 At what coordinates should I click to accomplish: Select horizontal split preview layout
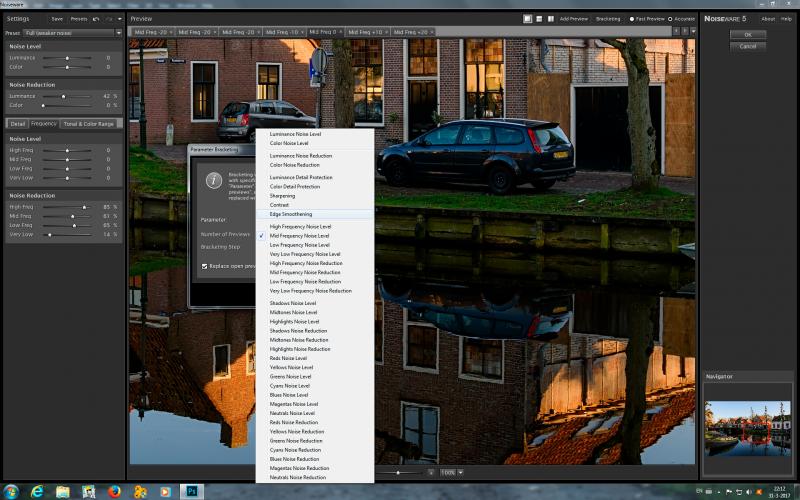pyautogui.click(x=539, y=19)
